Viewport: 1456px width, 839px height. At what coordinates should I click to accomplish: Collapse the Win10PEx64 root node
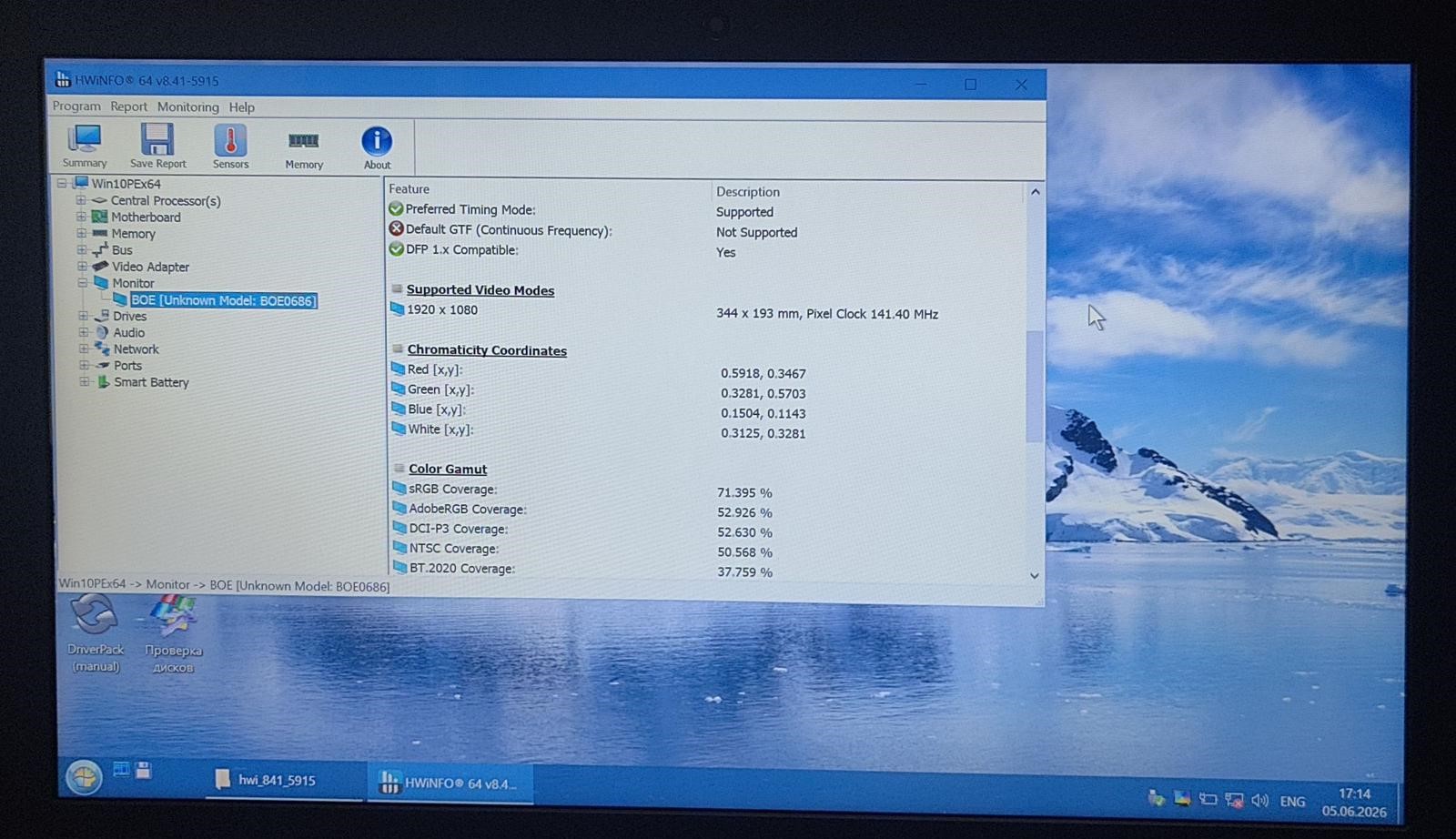coord(62,183)
